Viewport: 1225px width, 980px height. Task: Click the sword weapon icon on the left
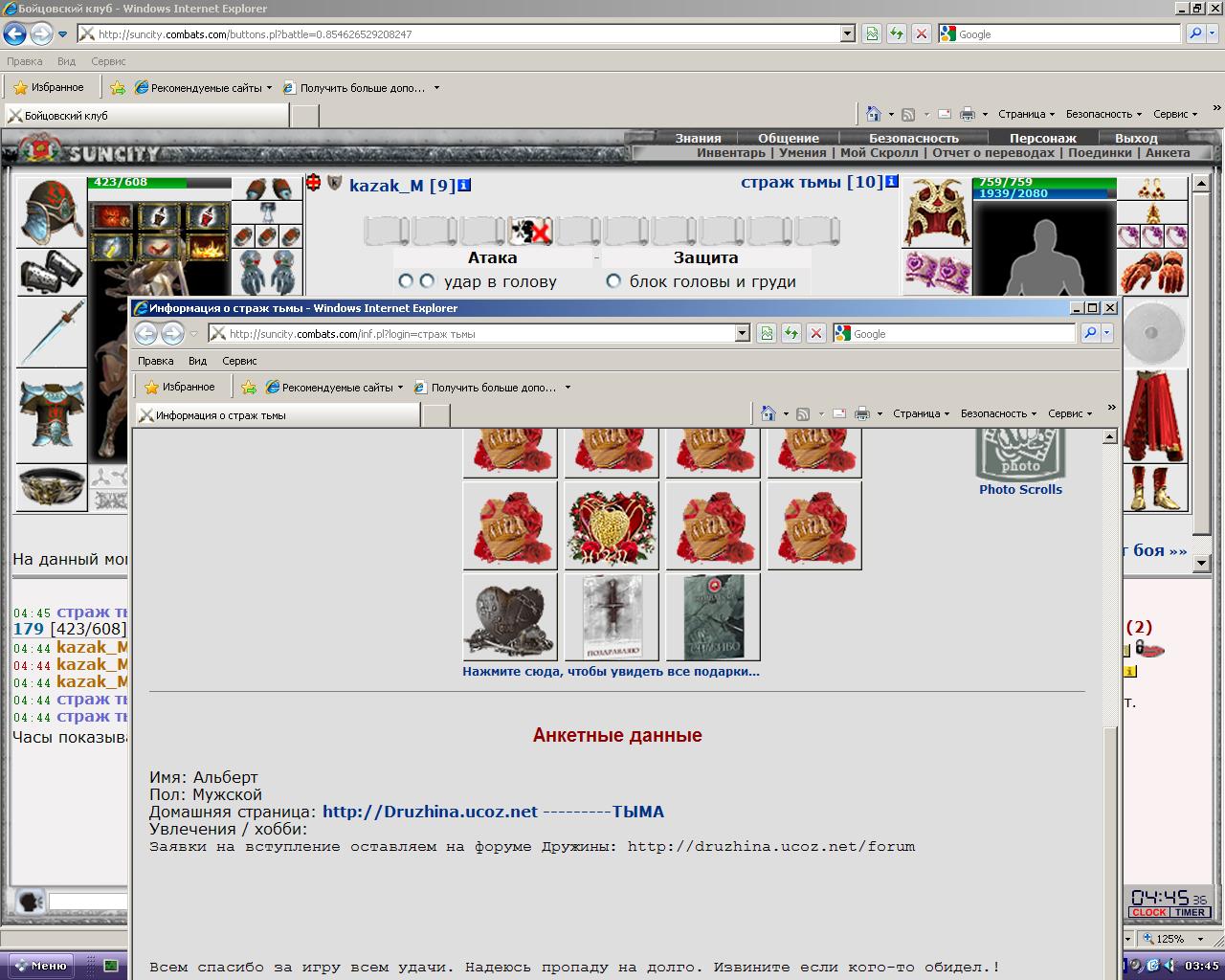click(x=52, y=332)
